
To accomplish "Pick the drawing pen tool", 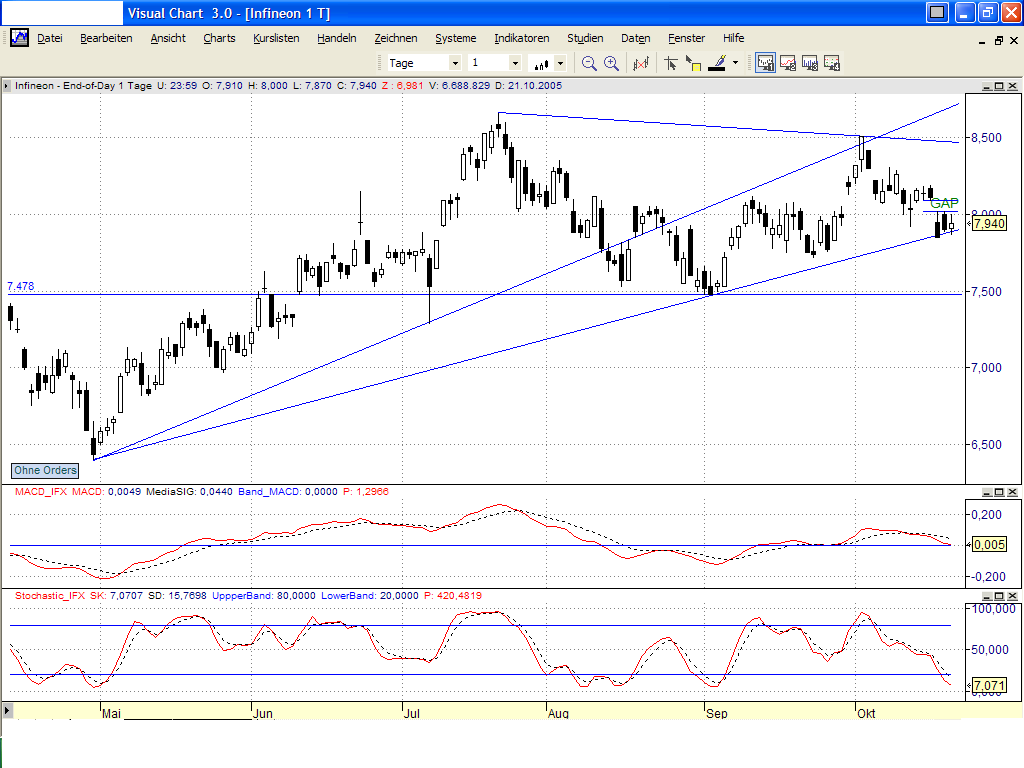I will click(x=717, y=62).
